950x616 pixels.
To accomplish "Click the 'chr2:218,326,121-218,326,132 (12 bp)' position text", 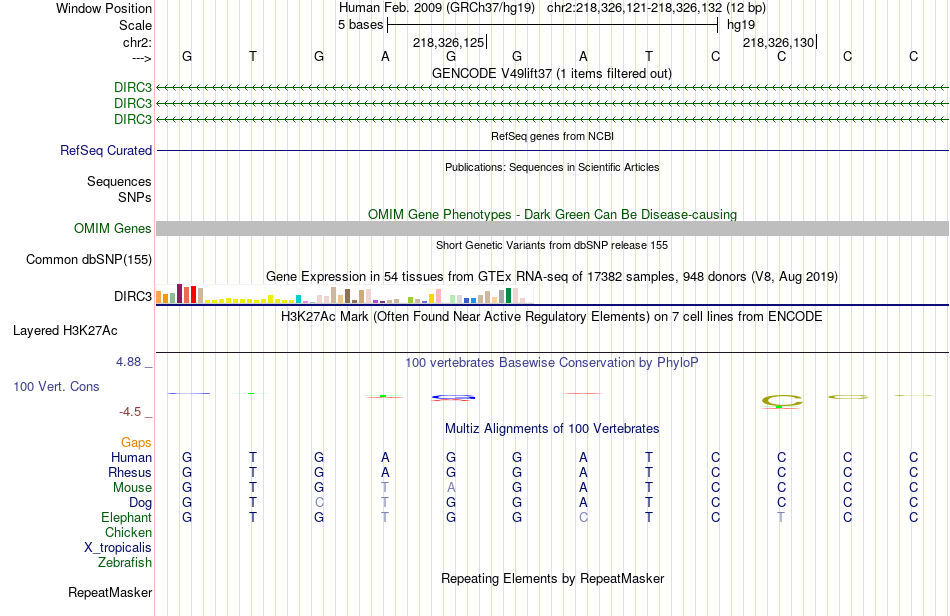I will pos(656,8).
